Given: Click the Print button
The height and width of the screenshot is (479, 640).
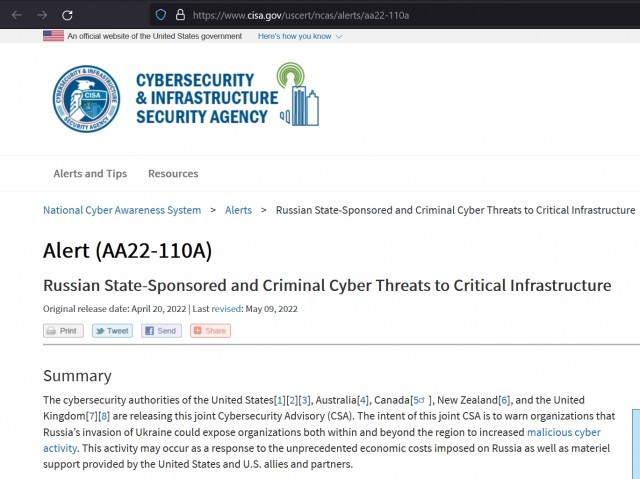Looking at the screenshot, I should (63, 330).
